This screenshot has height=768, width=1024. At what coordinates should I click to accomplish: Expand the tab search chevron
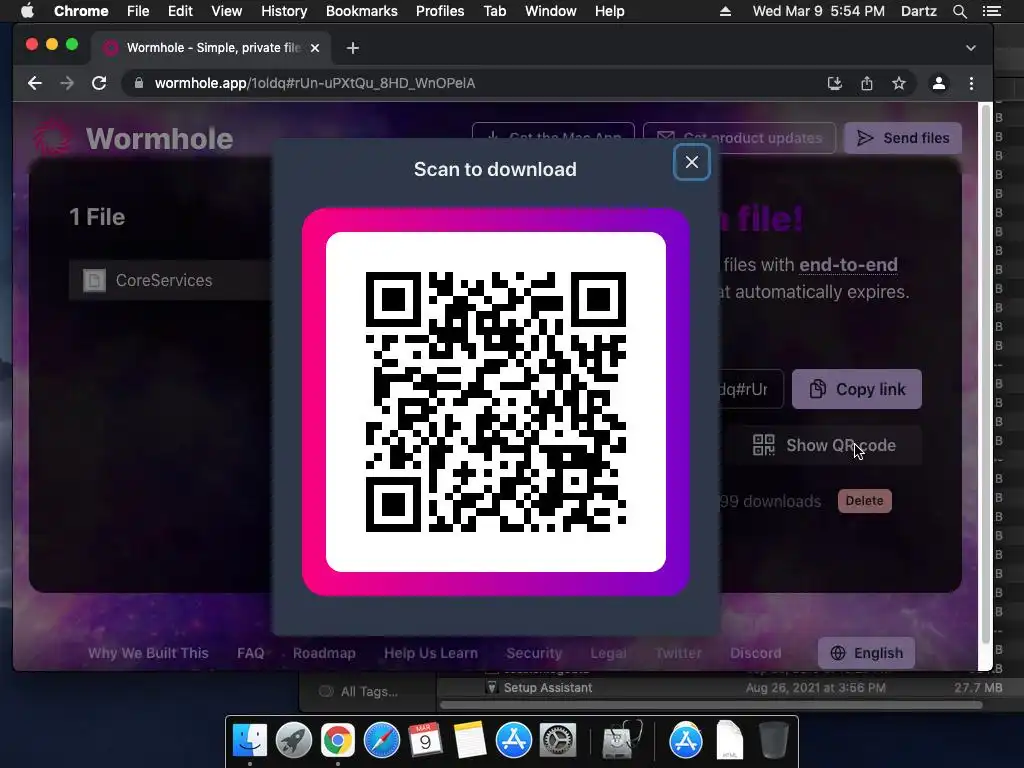(x=971, y=48)
